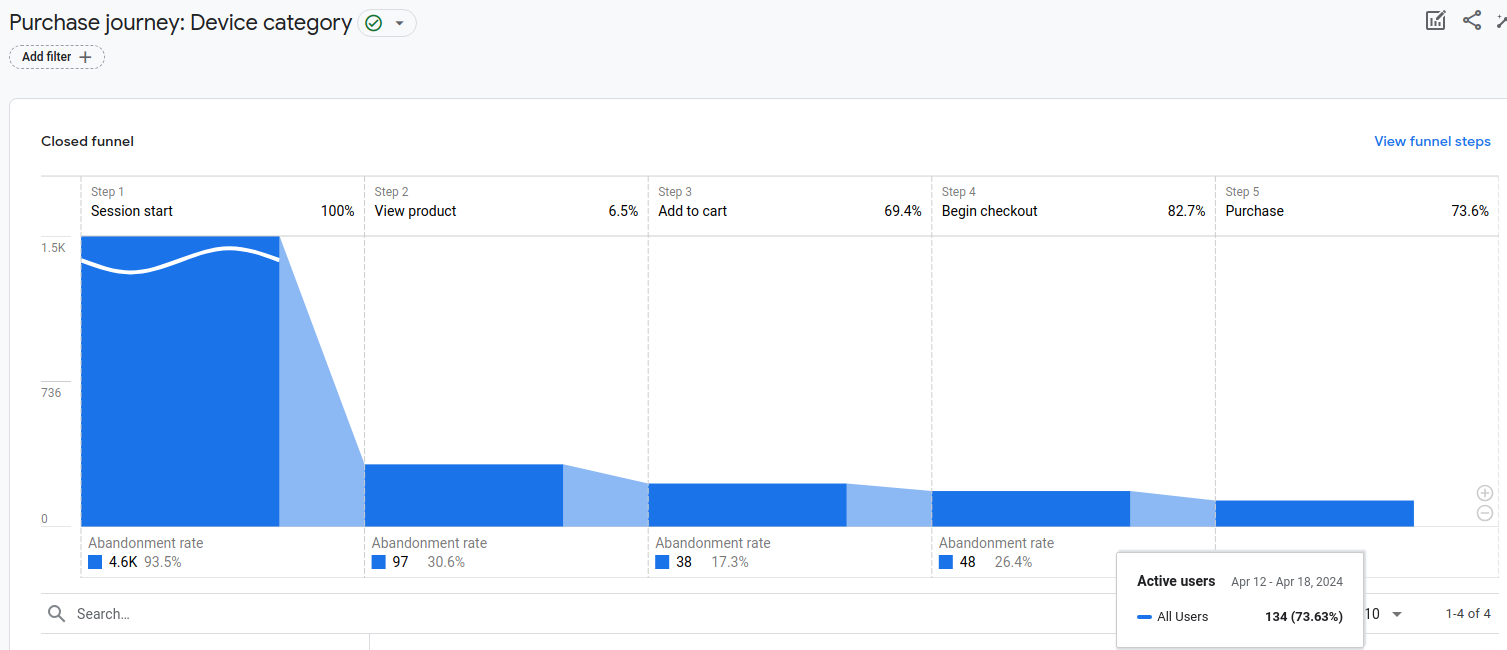The image size is (1507, 650).
Task: Click the green report status checkmark
Action: pyautogui.click(x=374, y=23)
